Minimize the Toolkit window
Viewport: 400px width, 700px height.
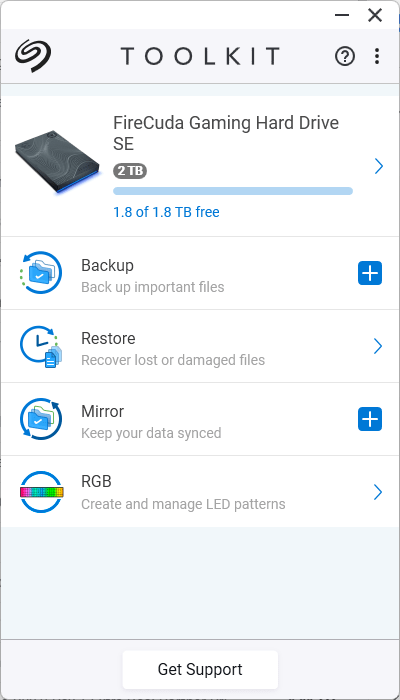(x=342, y=15)
